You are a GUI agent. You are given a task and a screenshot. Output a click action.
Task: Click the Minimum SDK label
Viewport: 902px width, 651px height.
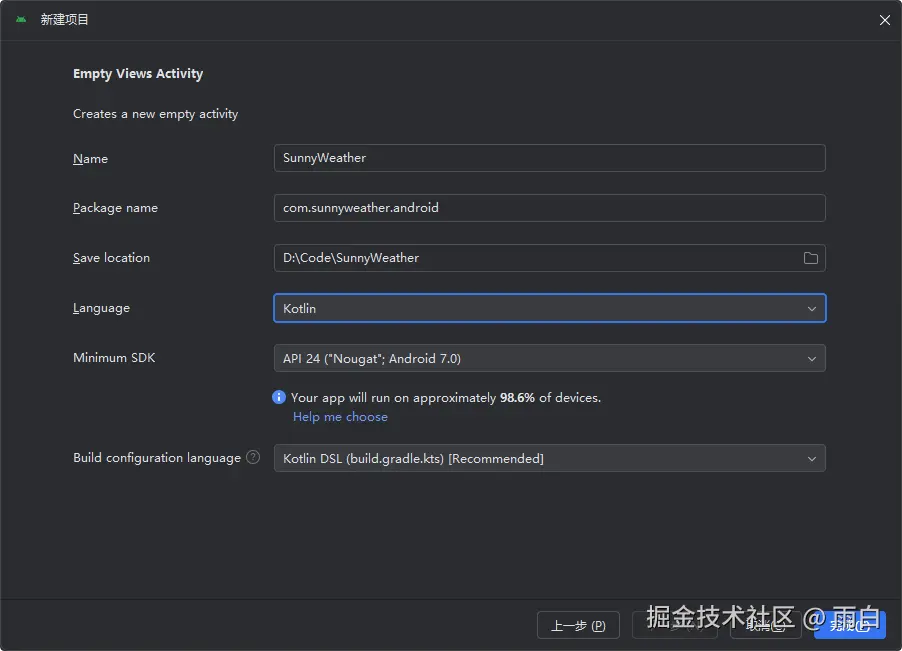tap(114, 357)
